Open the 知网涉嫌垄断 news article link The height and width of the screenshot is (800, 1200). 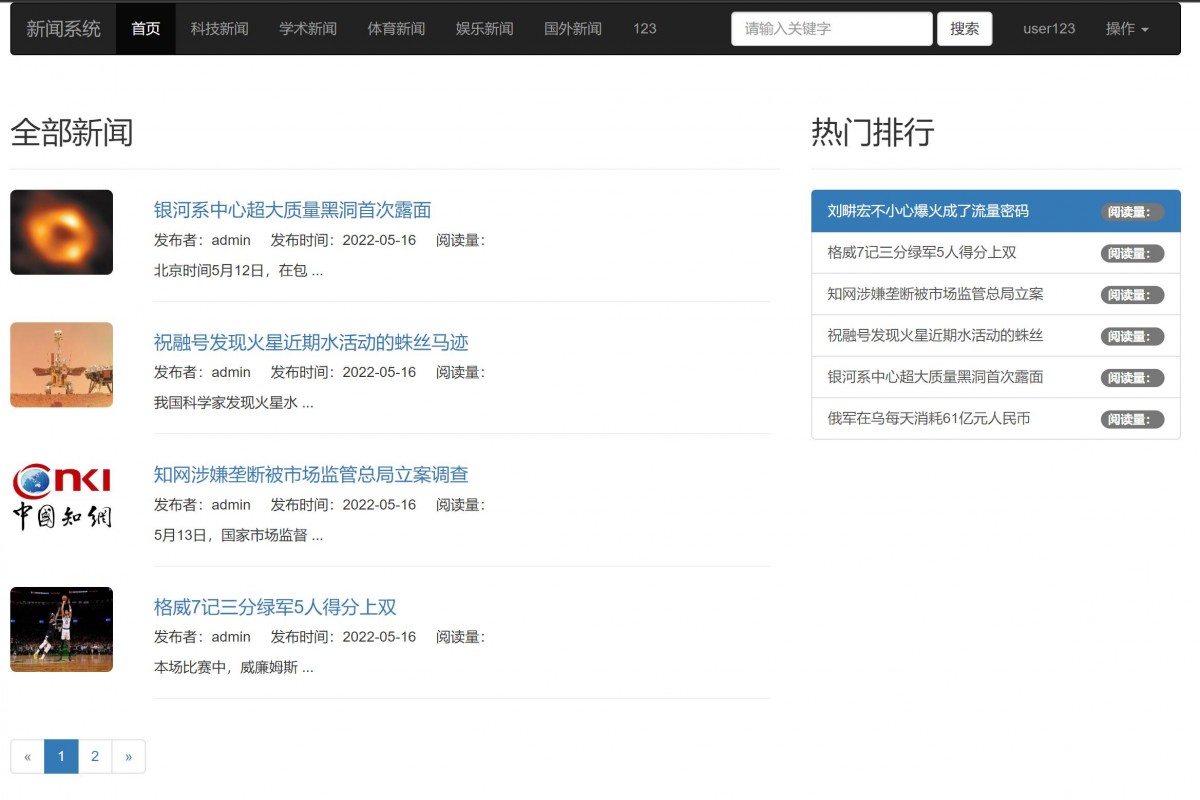(311, 475)
